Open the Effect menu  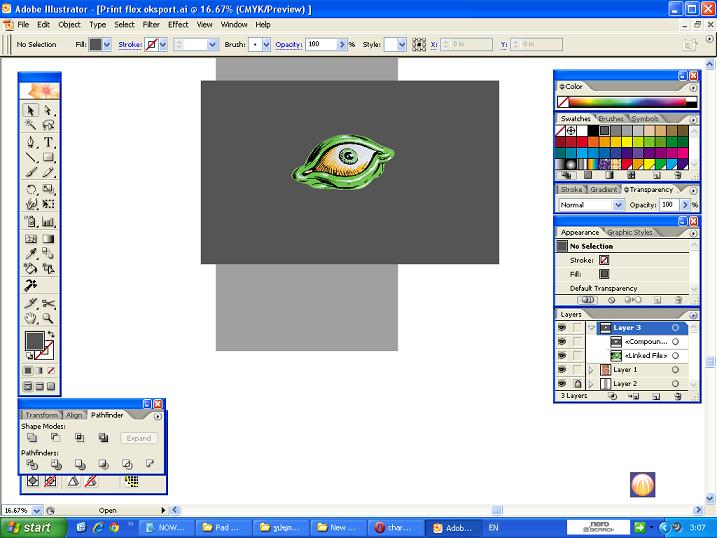coord(178,25)
